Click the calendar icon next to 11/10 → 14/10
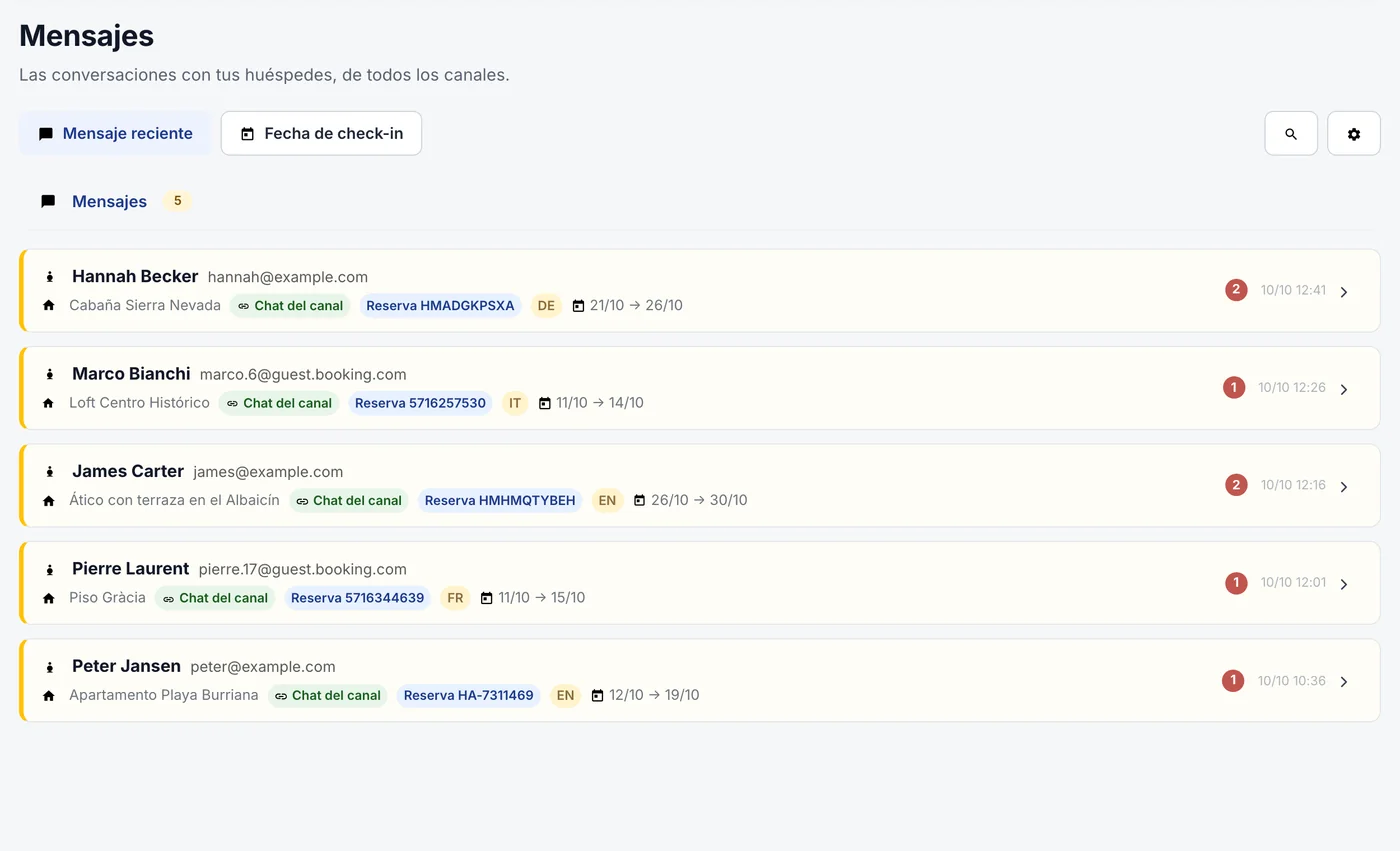Screen dimensions: 1400x851 tap(545, 403)
